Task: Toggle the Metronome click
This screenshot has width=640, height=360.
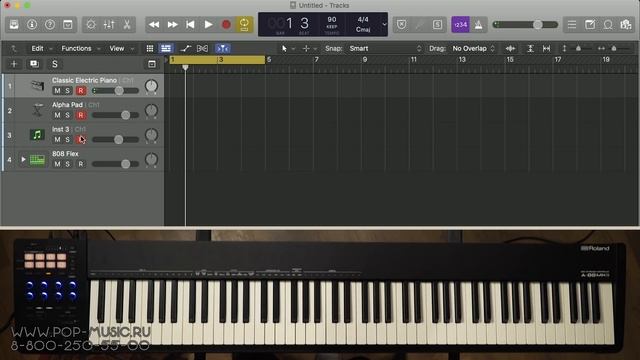Action: (478, 24)
